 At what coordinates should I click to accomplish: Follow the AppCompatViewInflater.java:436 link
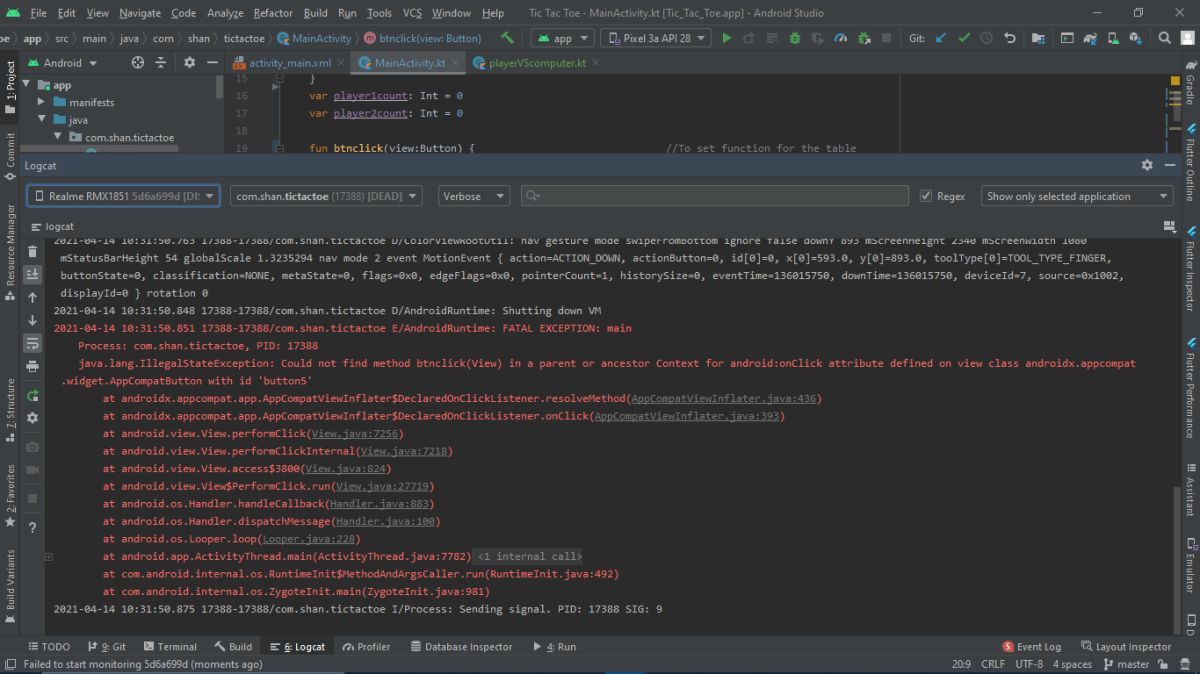724,398
